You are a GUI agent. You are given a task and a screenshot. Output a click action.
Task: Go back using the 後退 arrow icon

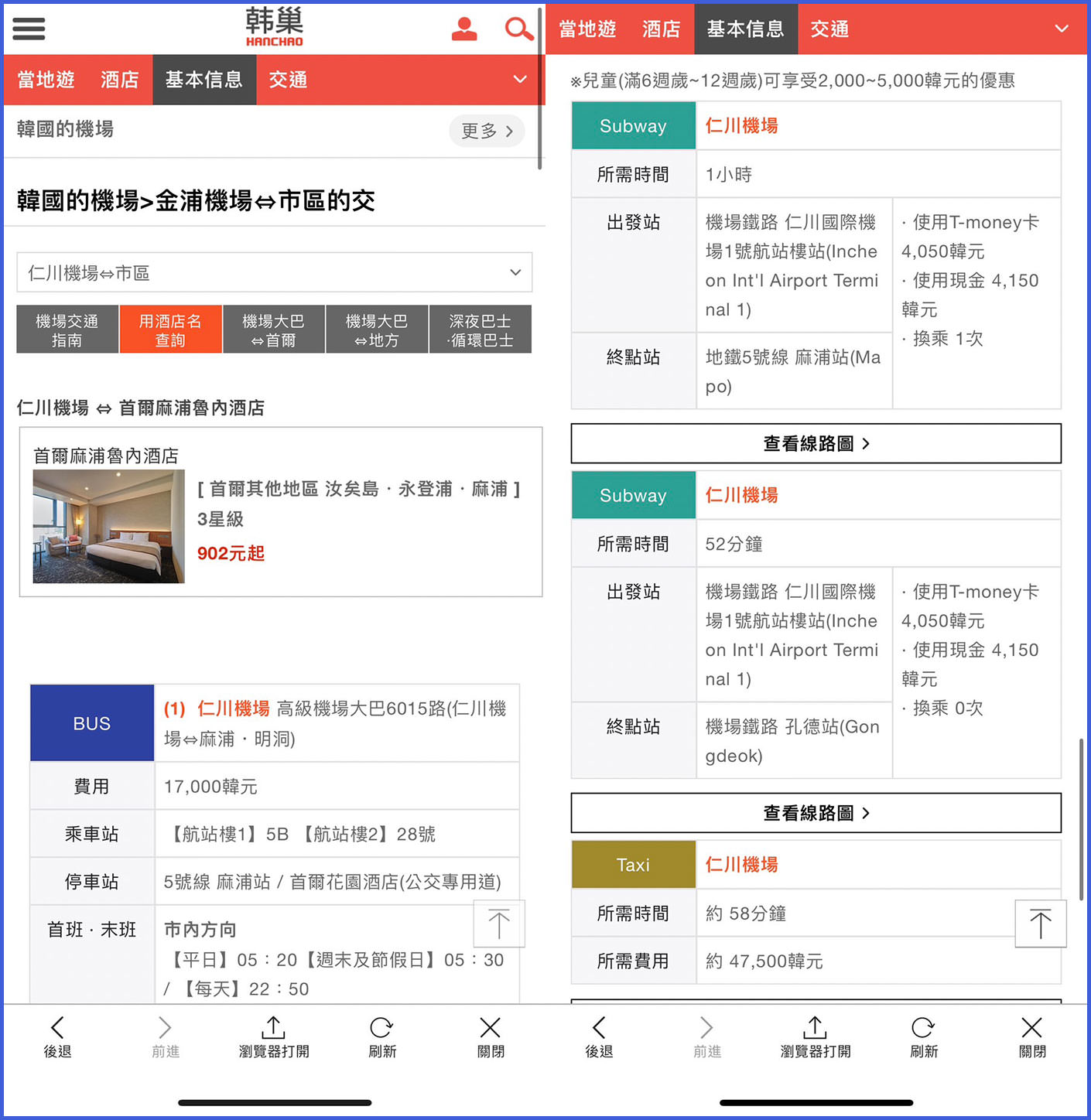56,1036
